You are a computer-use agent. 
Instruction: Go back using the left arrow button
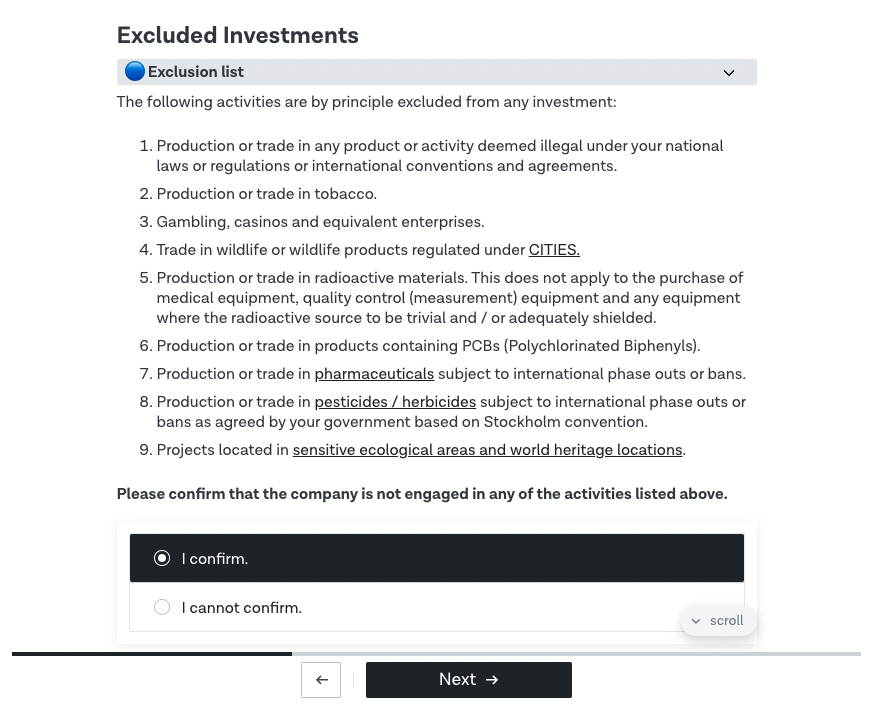point(321,680)
